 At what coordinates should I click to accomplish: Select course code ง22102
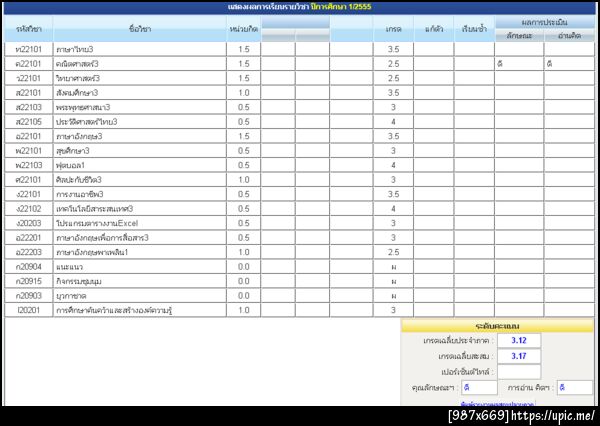coord(29,209)
